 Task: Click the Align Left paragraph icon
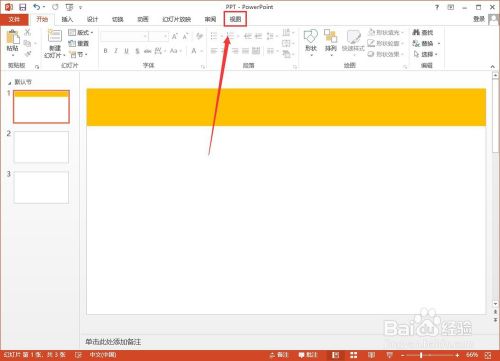pyautogui.click(x=214, y=51)
